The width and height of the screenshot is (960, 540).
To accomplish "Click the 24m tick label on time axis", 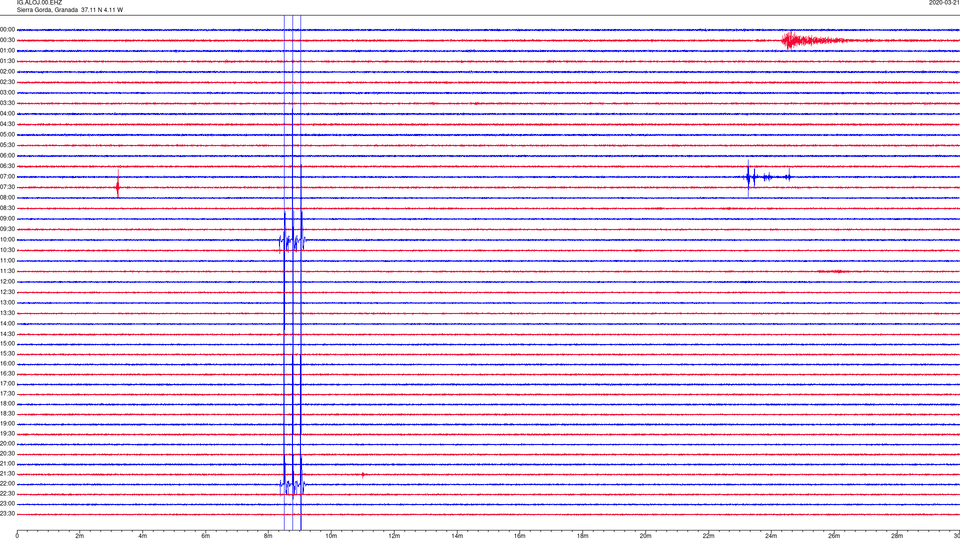I will click(771, 536).
